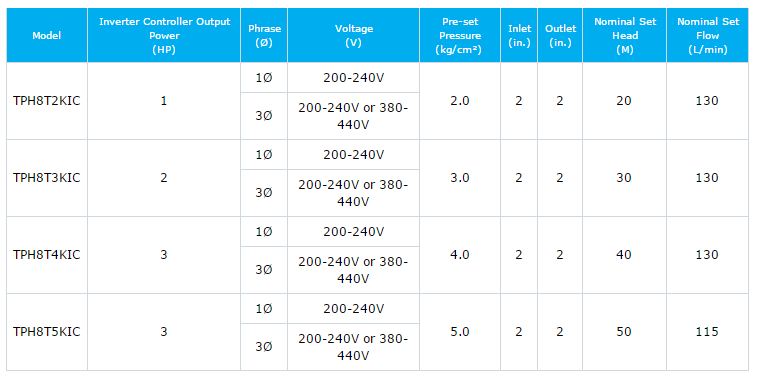Select the TPH8T3KIC model cell
Image resolution: width=757 pixels, height=376 pixels.
tap(47, 178)
